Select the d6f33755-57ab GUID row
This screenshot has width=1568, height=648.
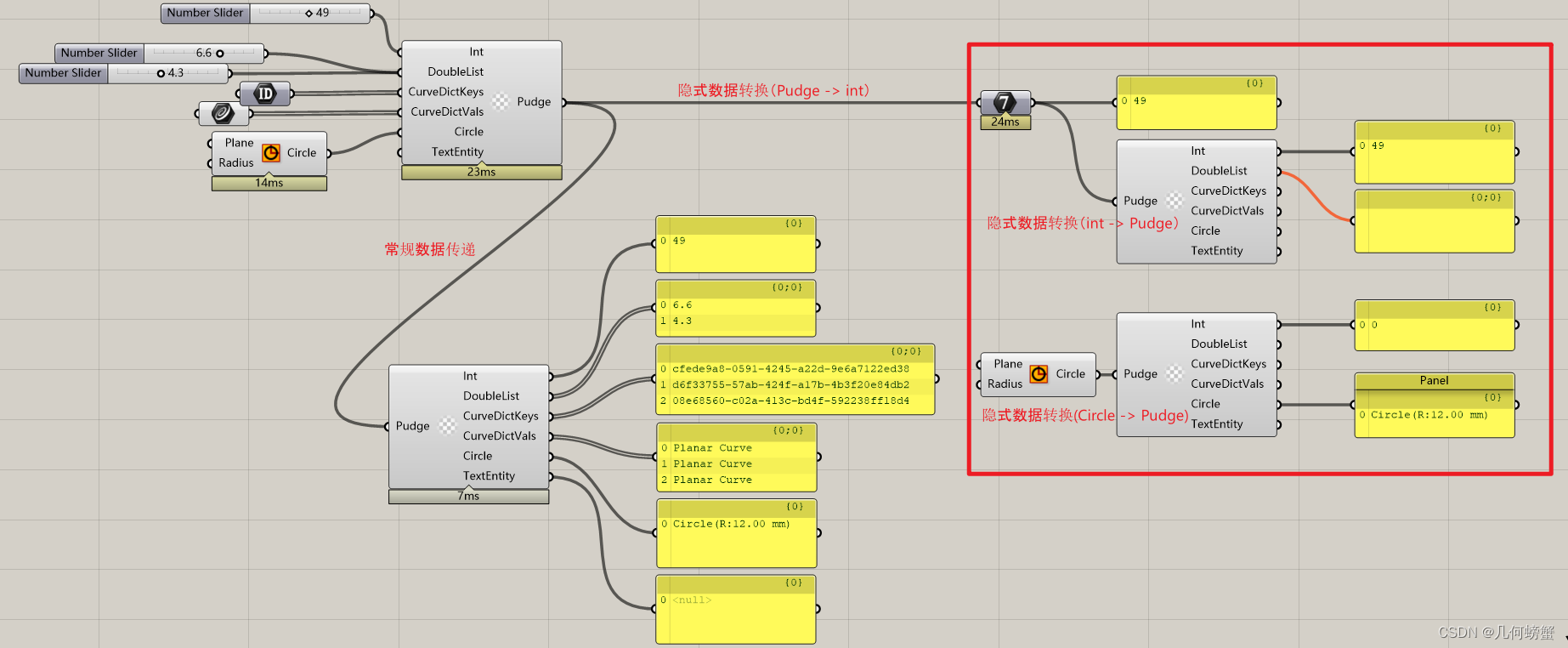pyautogui.click(x=795, y=384)
